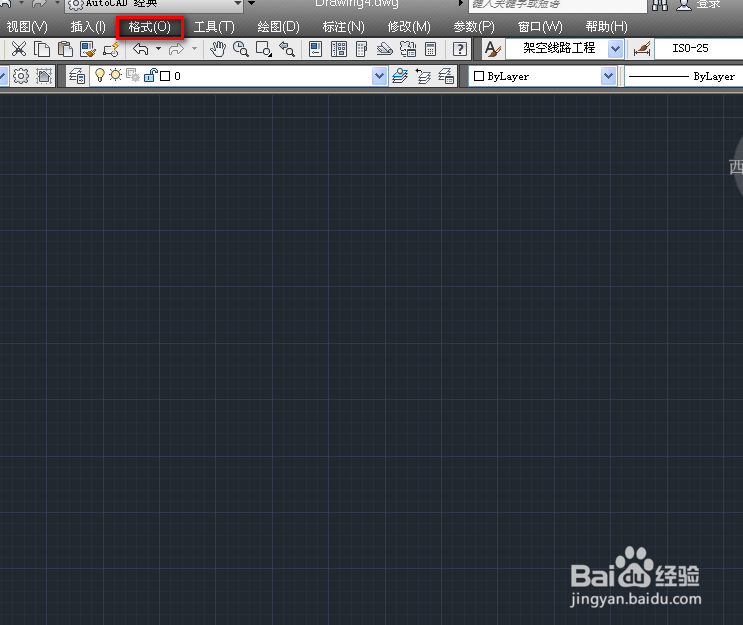This screenshot has width=743, height=625.
Task: Open the DesignCenter icon
Action: [339, 49]
